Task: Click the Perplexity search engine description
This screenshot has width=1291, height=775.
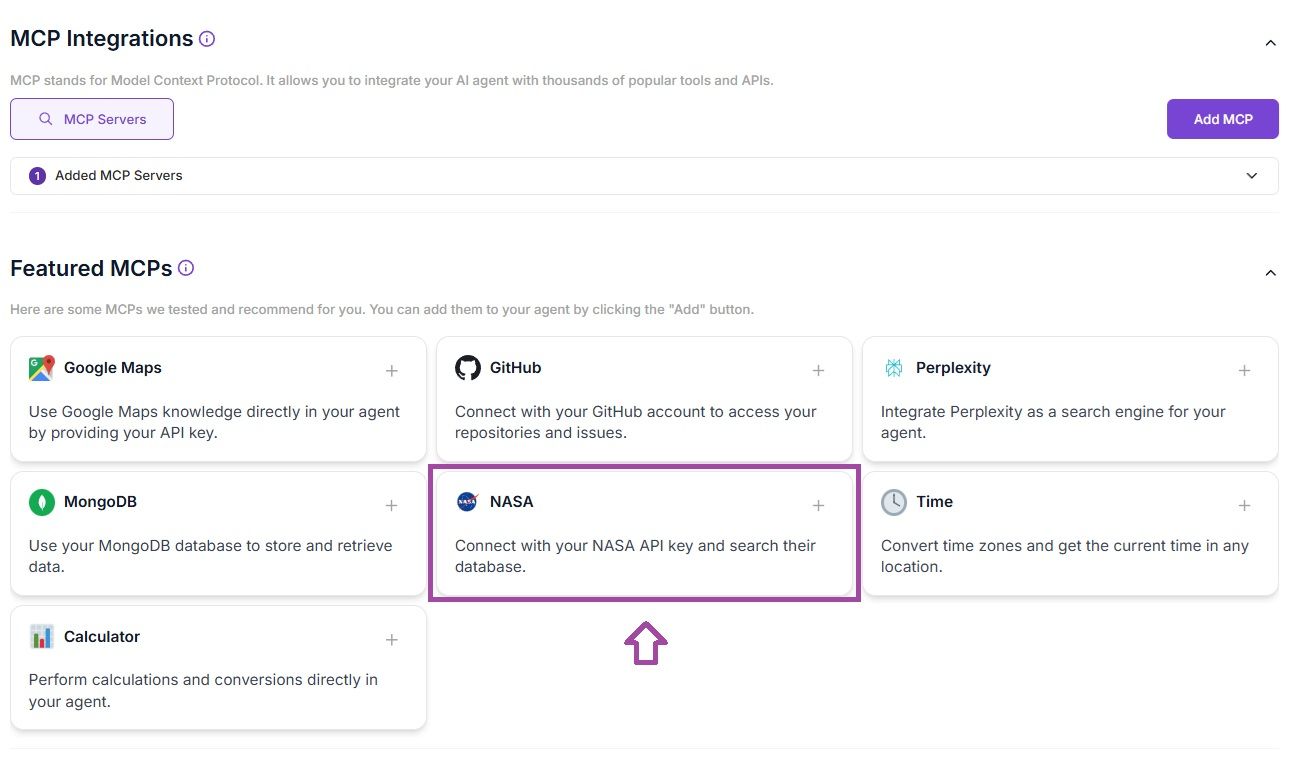Action: [x=1053, y=422]
